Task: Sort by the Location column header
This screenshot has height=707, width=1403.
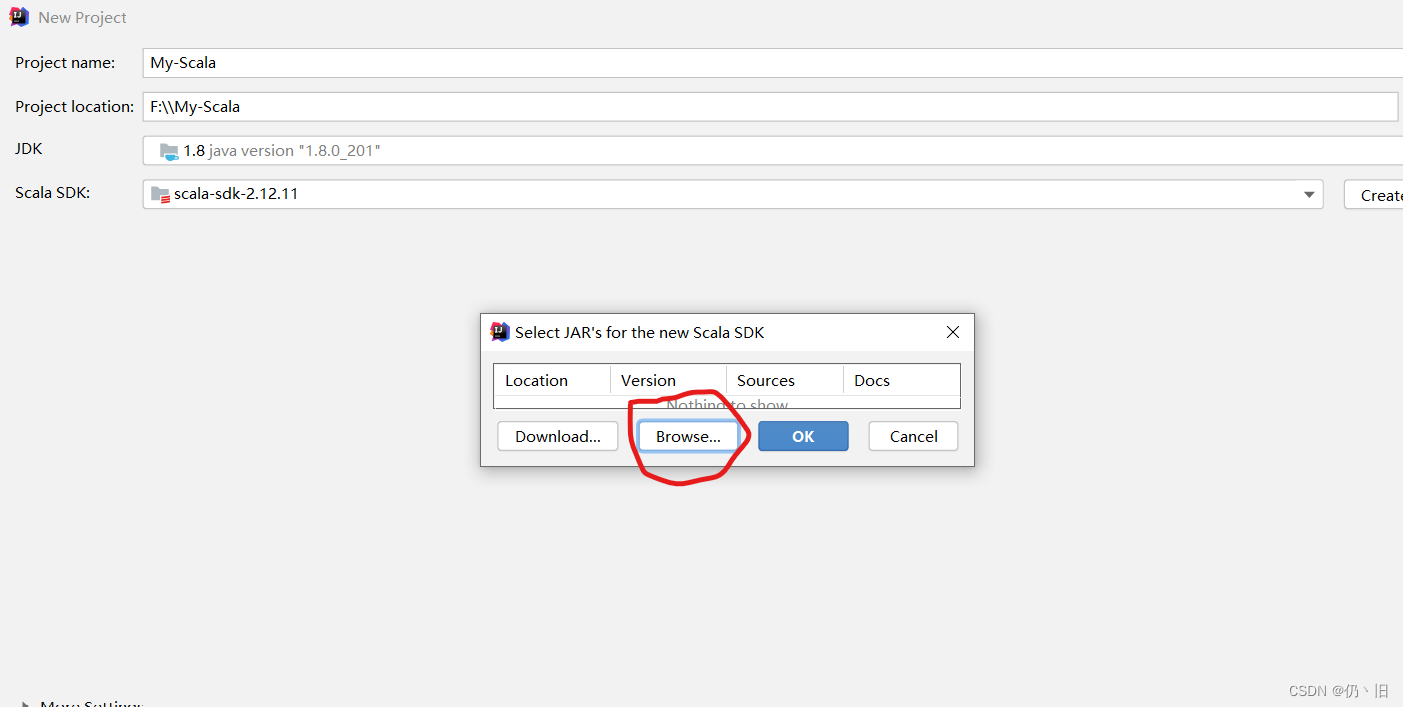Action: tap(552, 380)
